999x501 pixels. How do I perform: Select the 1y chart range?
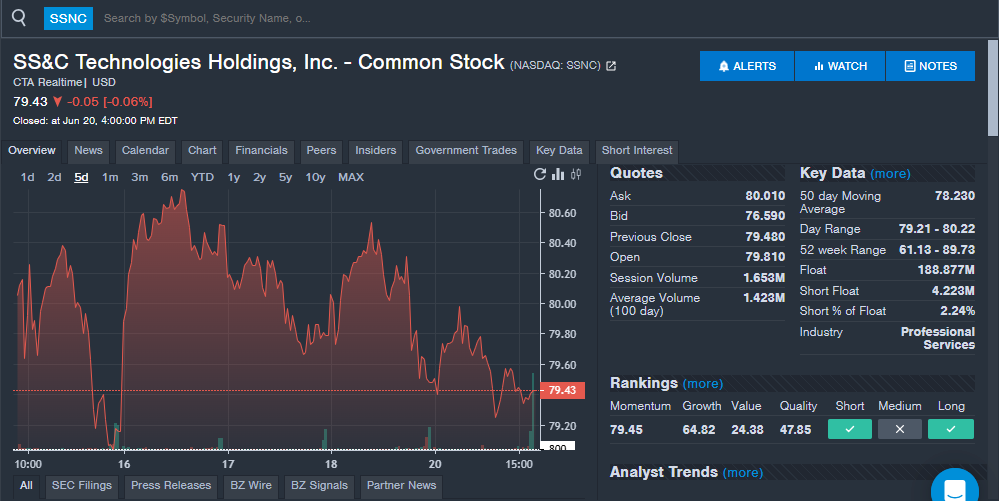pos(234,177)
